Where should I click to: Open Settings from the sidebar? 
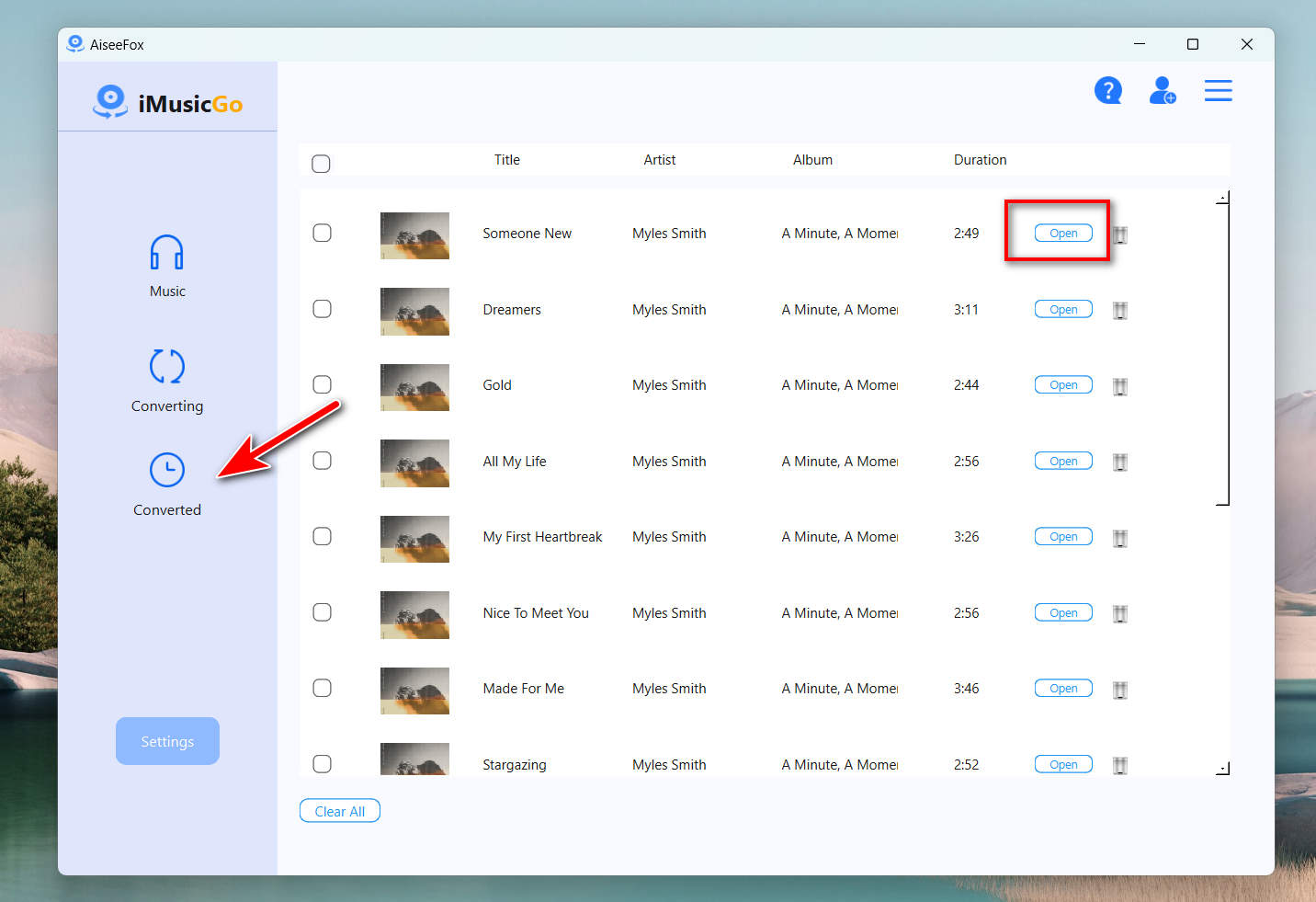167,741
